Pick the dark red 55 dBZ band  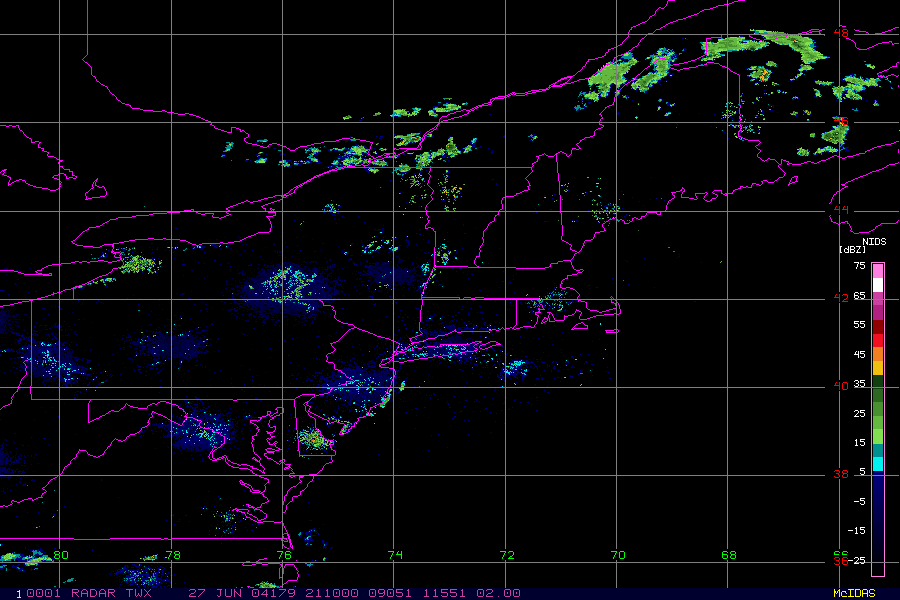tap(878, 327)
